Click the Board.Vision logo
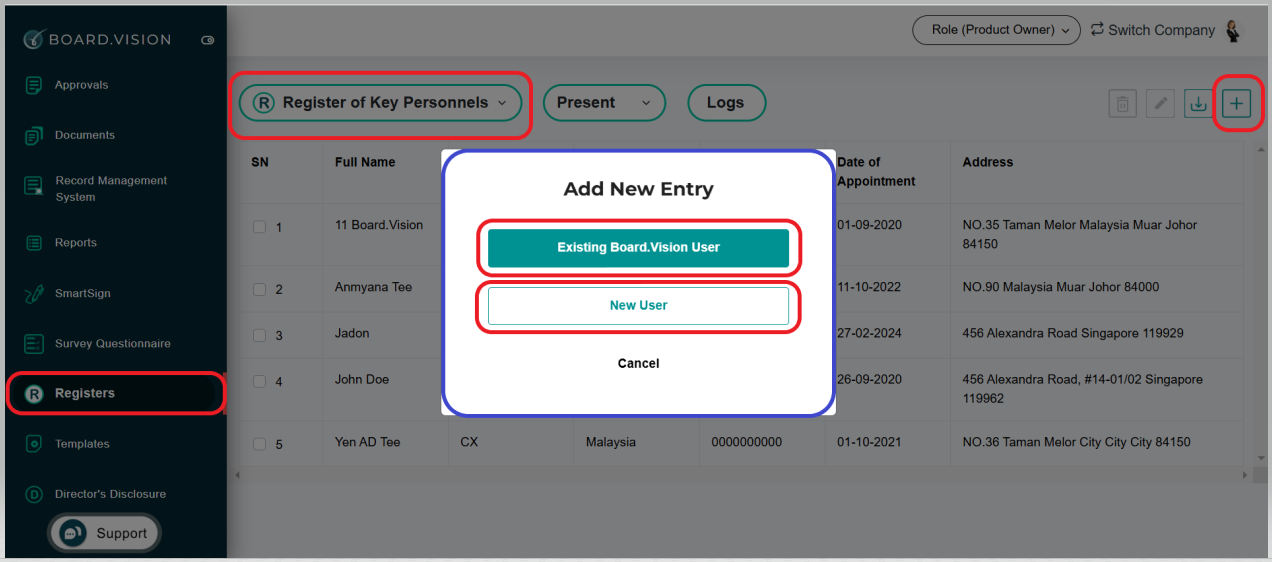The height and width of the screenshot is (562, 1272). click(97, 39)
